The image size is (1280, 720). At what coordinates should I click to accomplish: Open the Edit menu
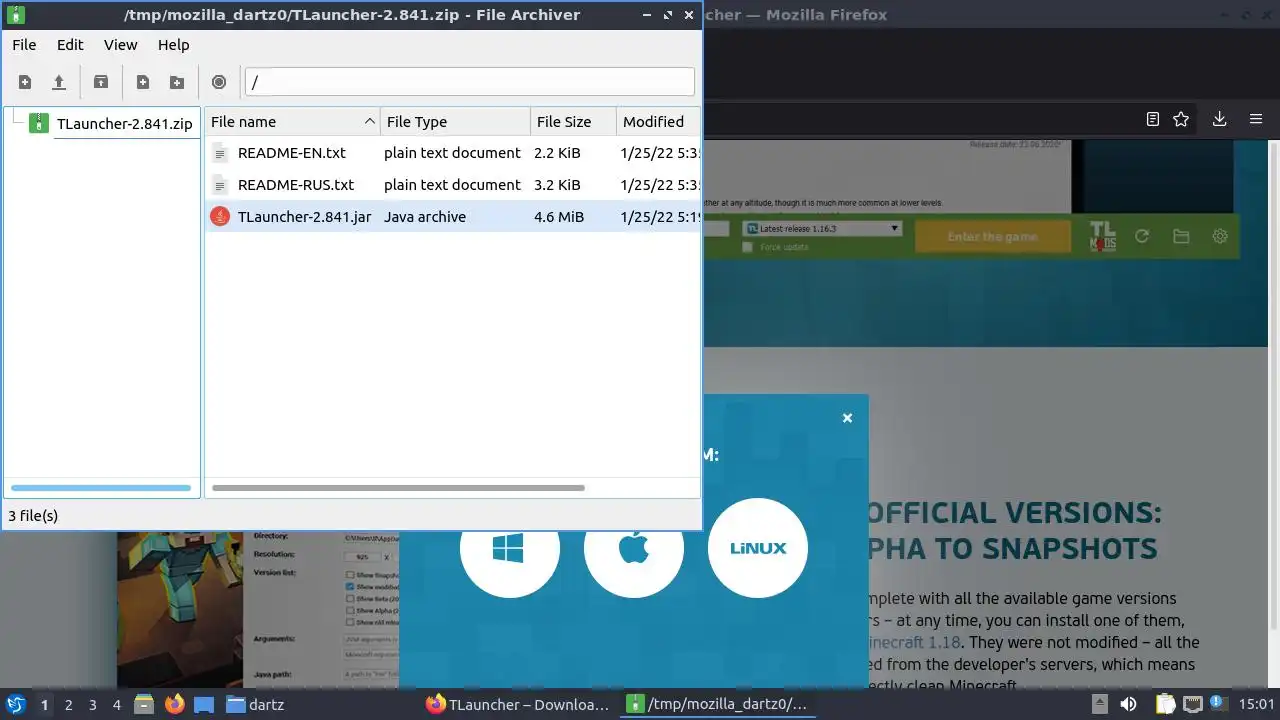pos(70,45)
